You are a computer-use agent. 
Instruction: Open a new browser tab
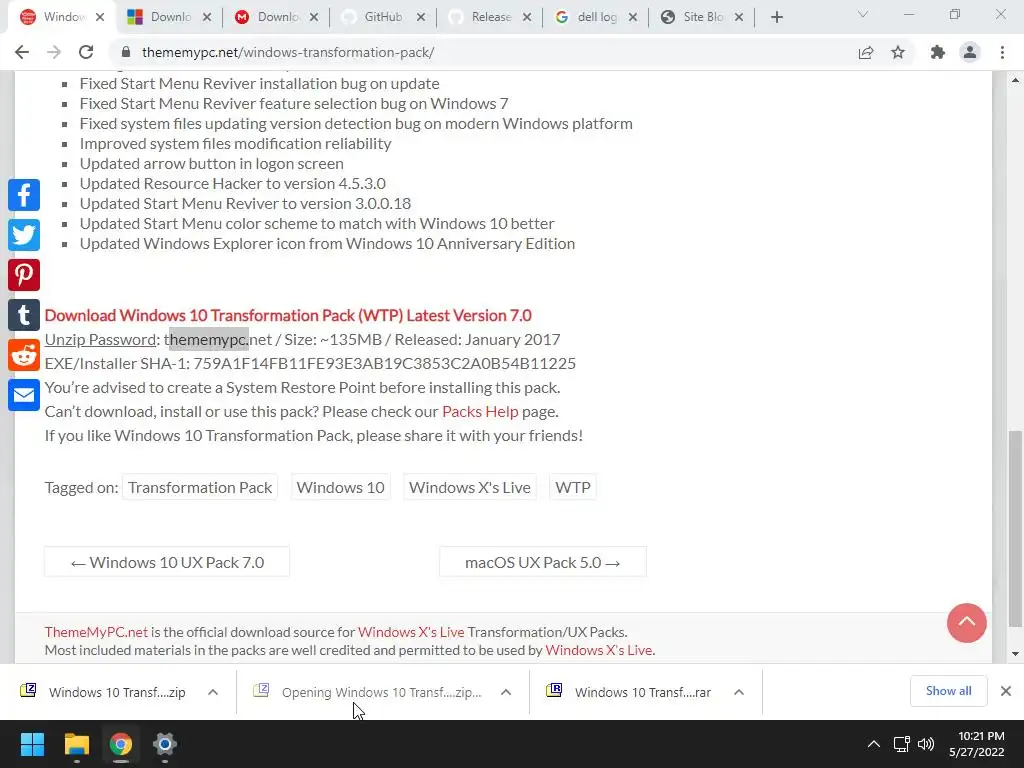776,17
